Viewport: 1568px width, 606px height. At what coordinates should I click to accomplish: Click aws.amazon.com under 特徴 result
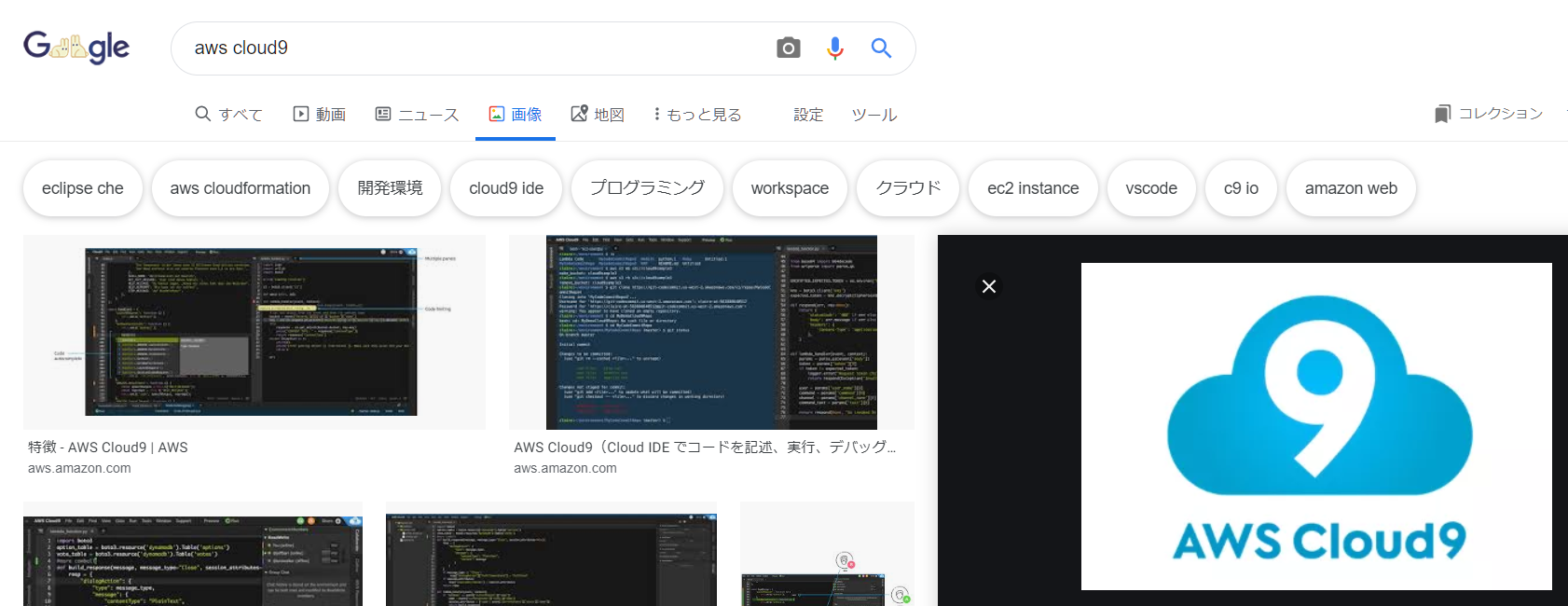tap(79, 469)
